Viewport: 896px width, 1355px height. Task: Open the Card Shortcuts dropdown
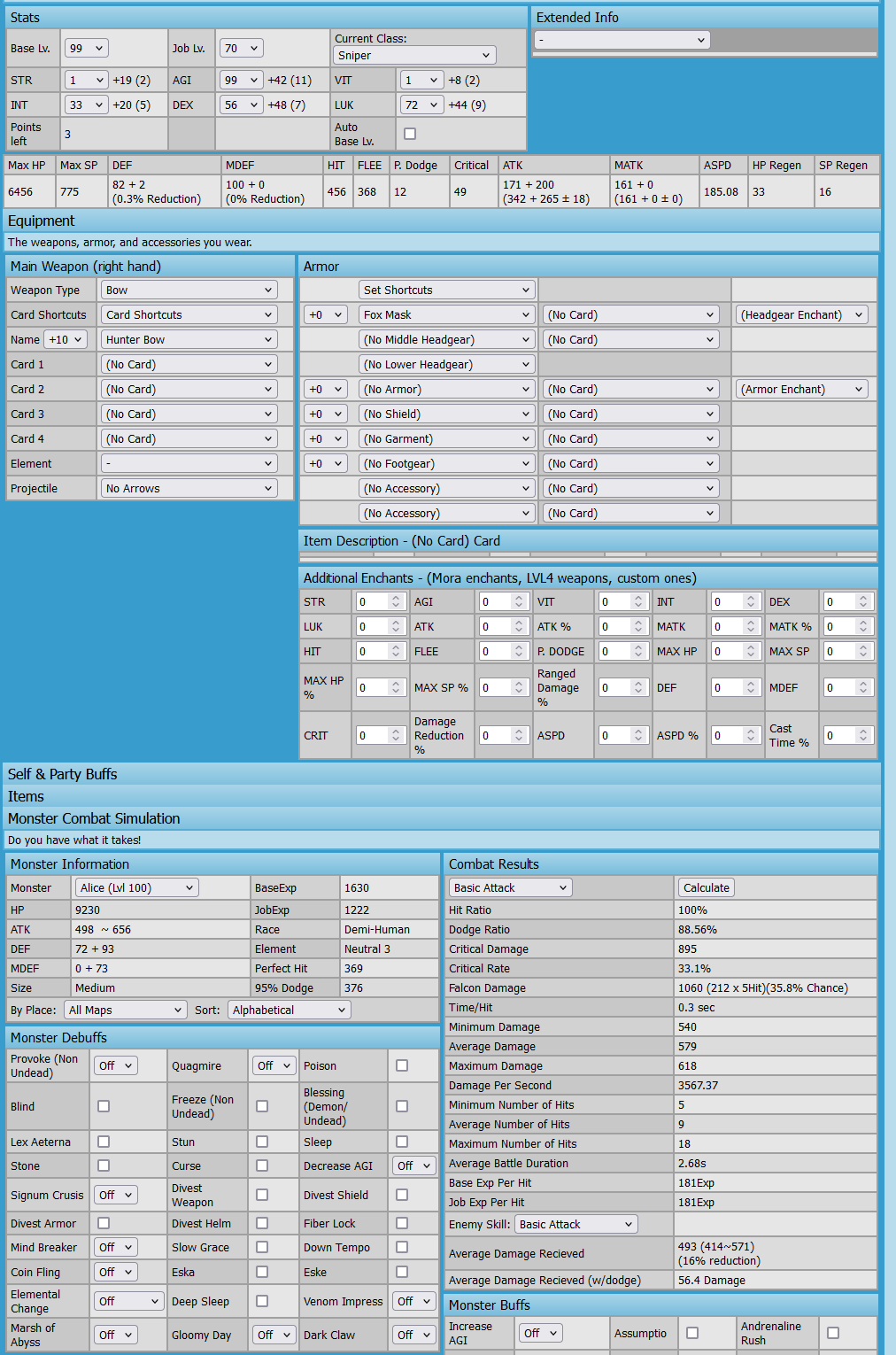coord(189,315)
